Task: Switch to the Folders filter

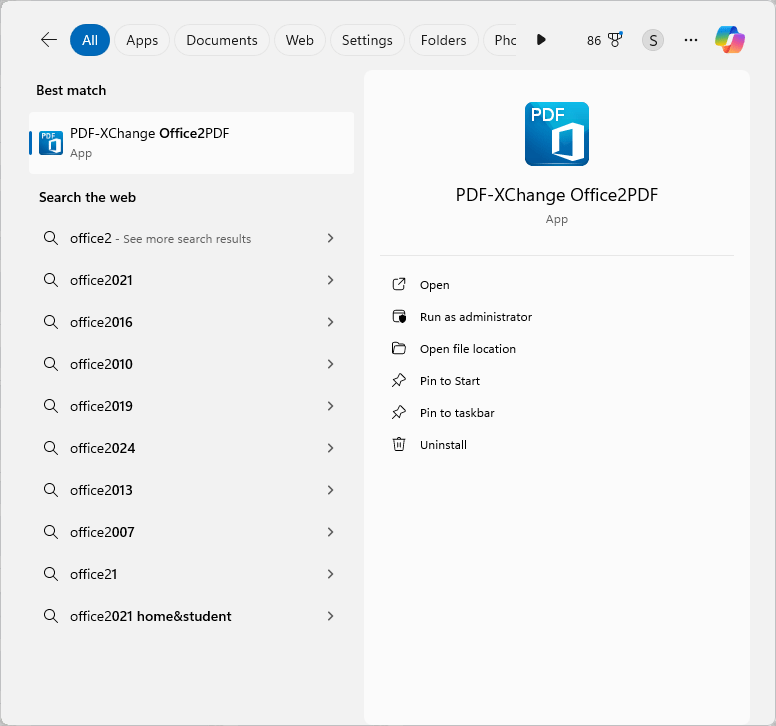Action: [x=443, y=40]
